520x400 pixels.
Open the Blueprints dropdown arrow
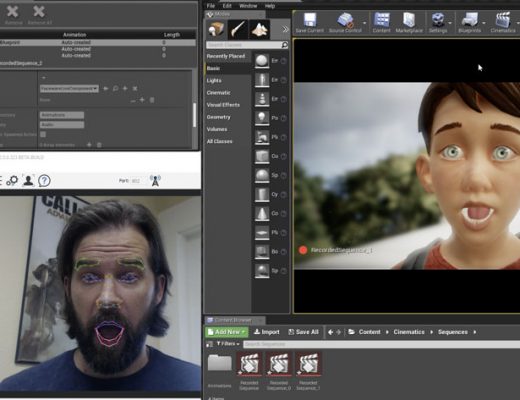484,23
